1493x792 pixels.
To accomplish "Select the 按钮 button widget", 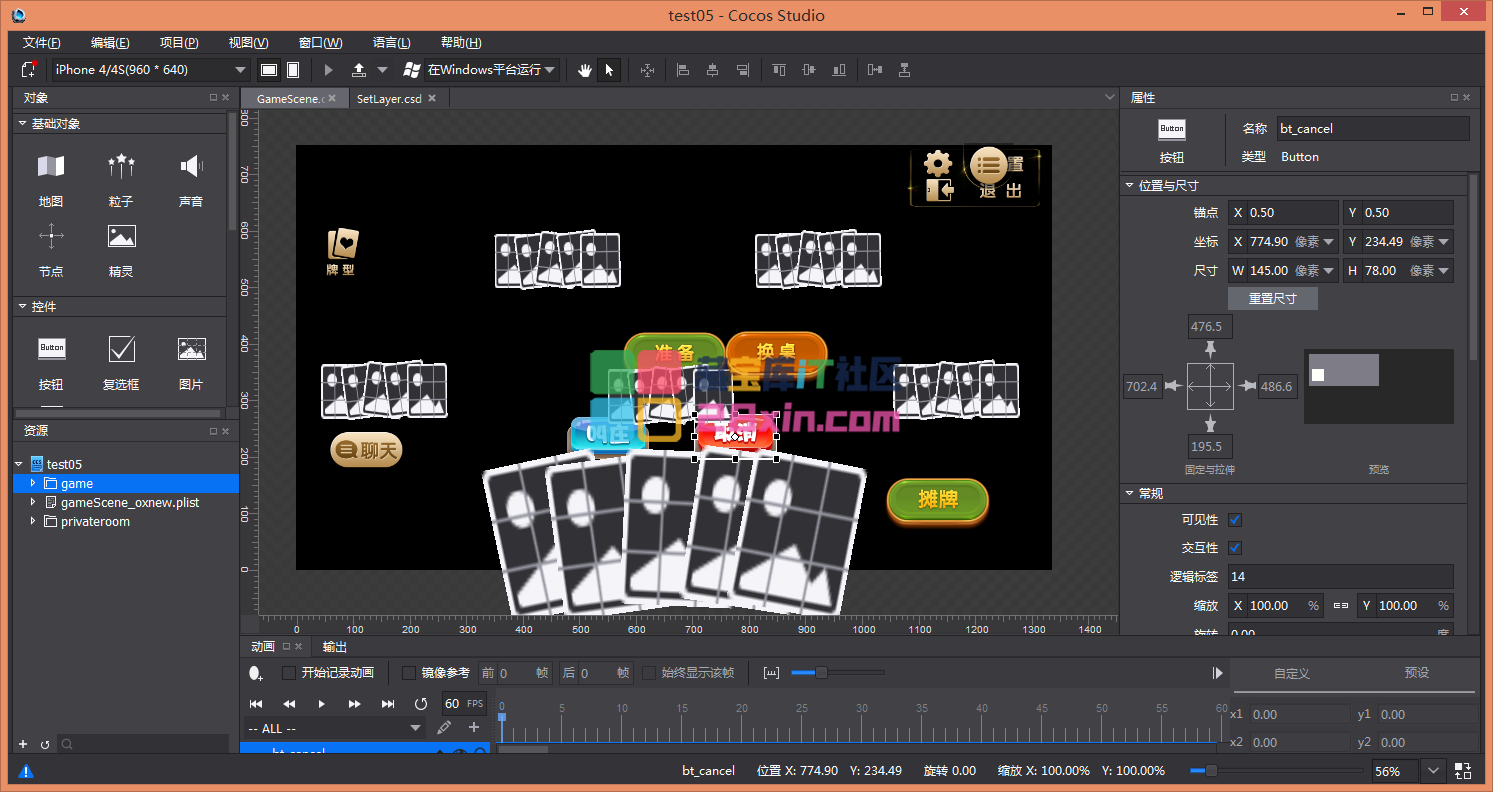I will click(x=51, y=363).
